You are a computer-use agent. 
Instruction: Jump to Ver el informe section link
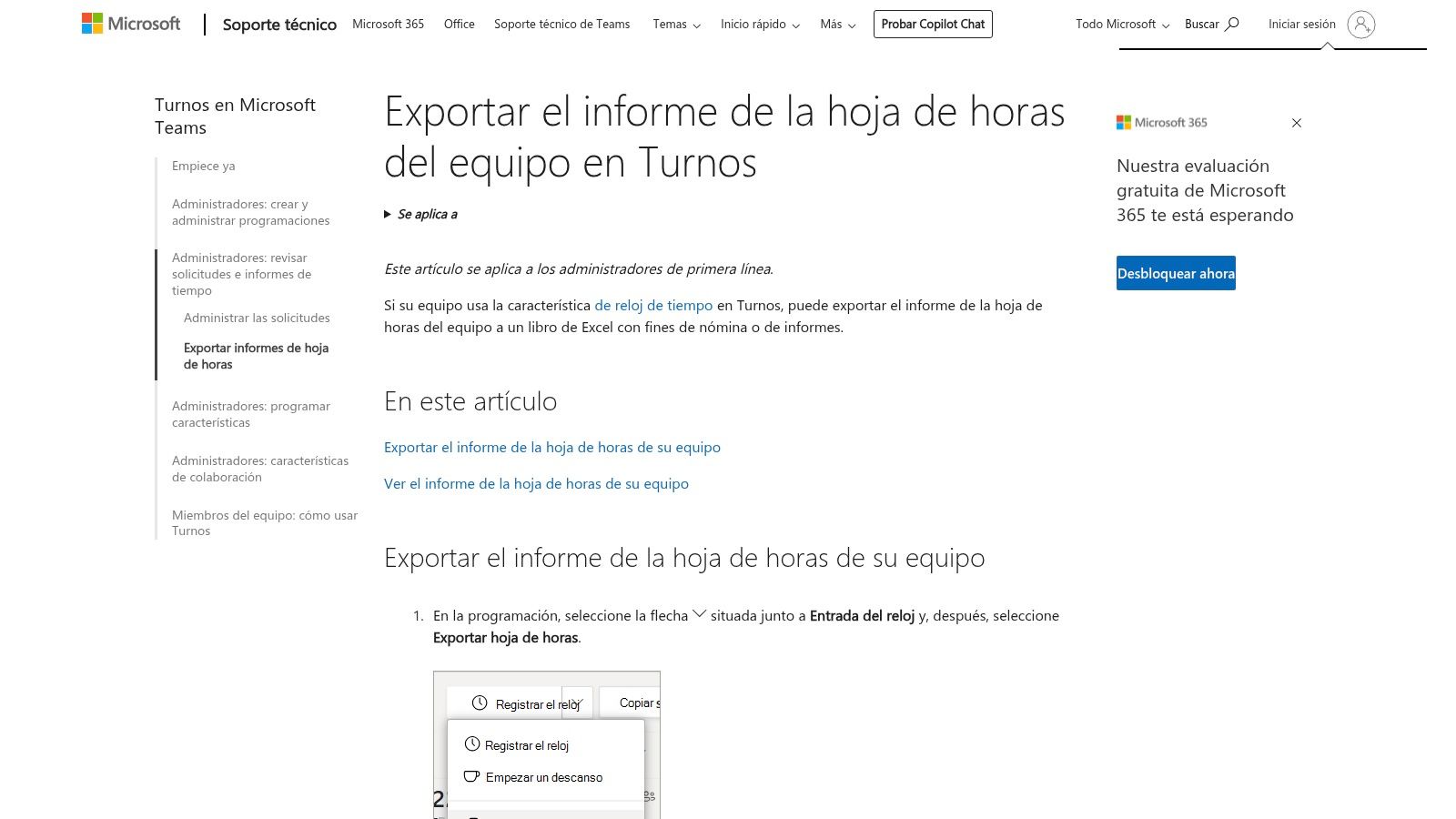click(536, 484)
